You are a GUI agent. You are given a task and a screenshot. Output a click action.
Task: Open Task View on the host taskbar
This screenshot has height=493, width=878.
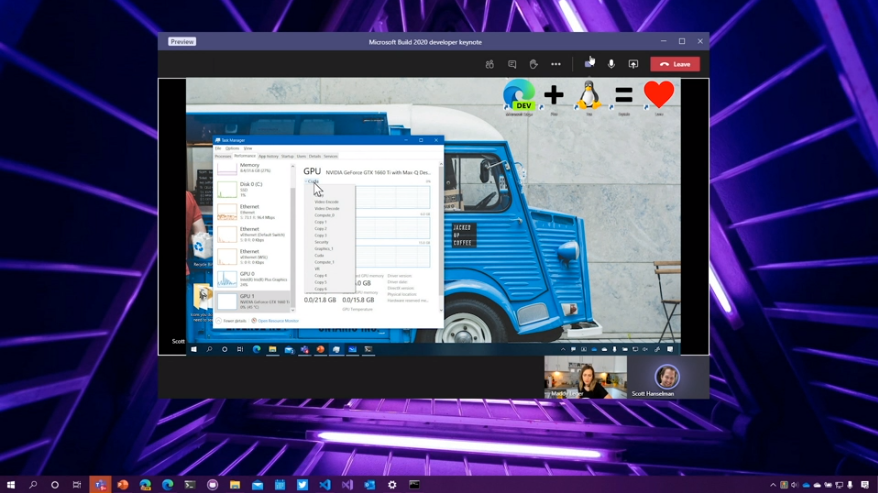(x=77, y=485)
